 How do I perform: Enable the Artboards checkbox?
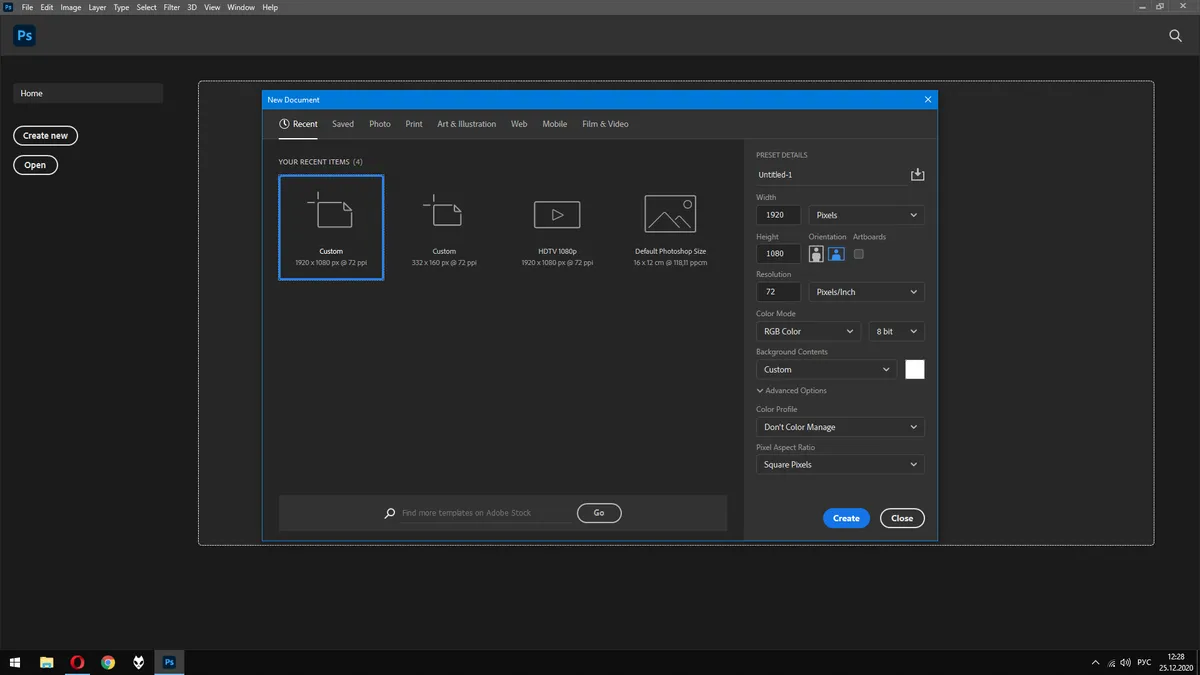(x=859, y=254)
